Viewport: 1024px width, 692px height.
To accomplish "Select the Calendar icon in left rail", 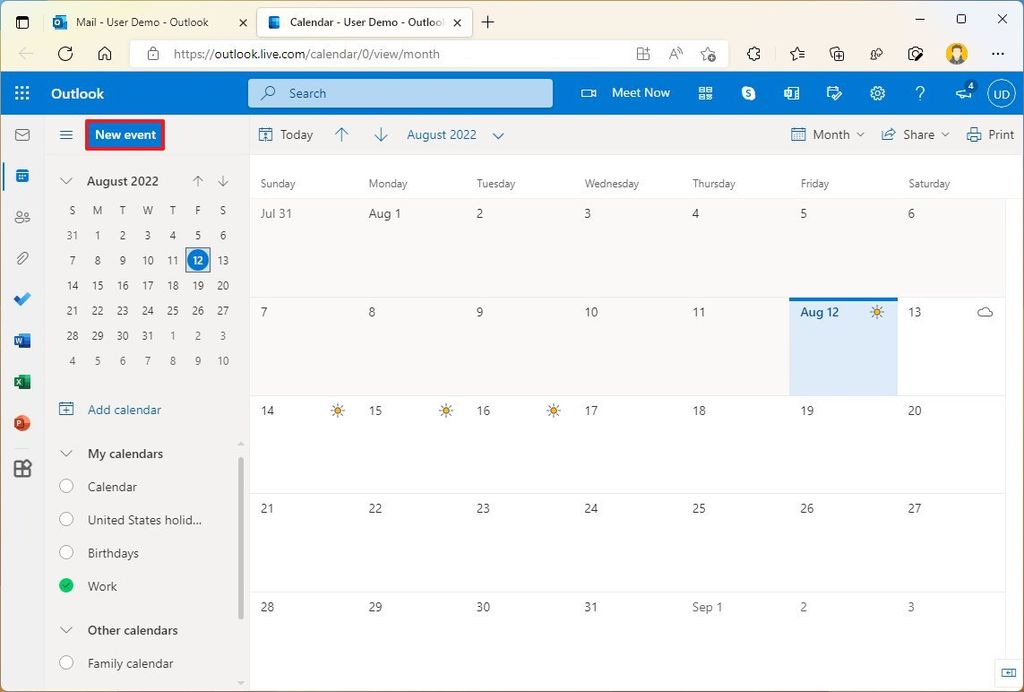I will point(22,176).
